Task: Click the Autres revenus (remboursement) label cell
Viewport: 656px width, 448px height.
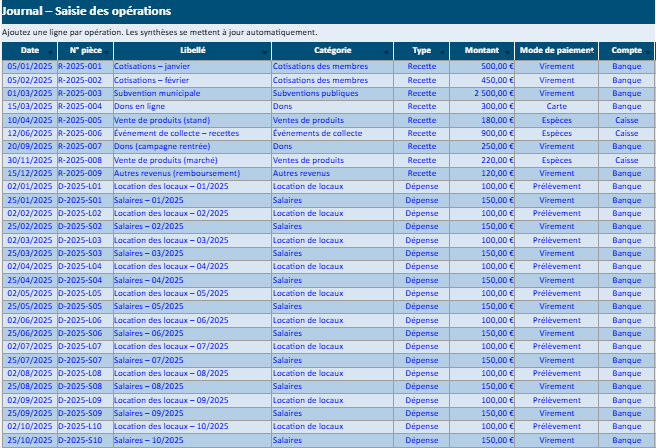Action: click(173, 173)
